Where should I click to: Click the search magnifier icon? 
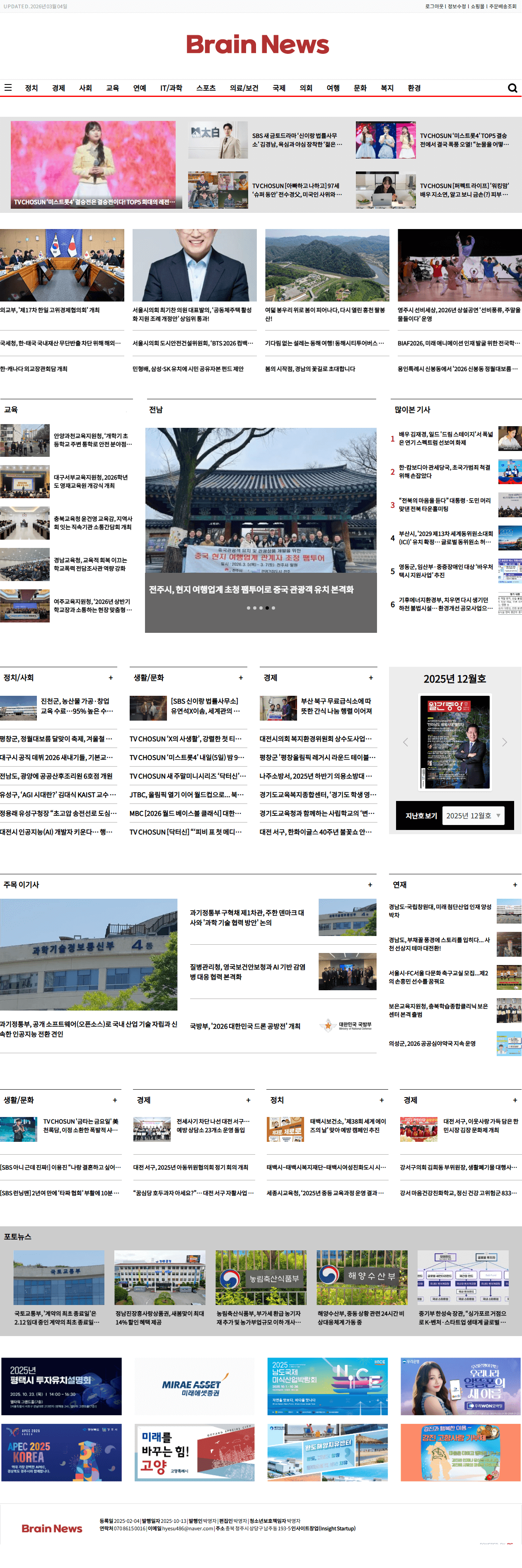point(512,88)
